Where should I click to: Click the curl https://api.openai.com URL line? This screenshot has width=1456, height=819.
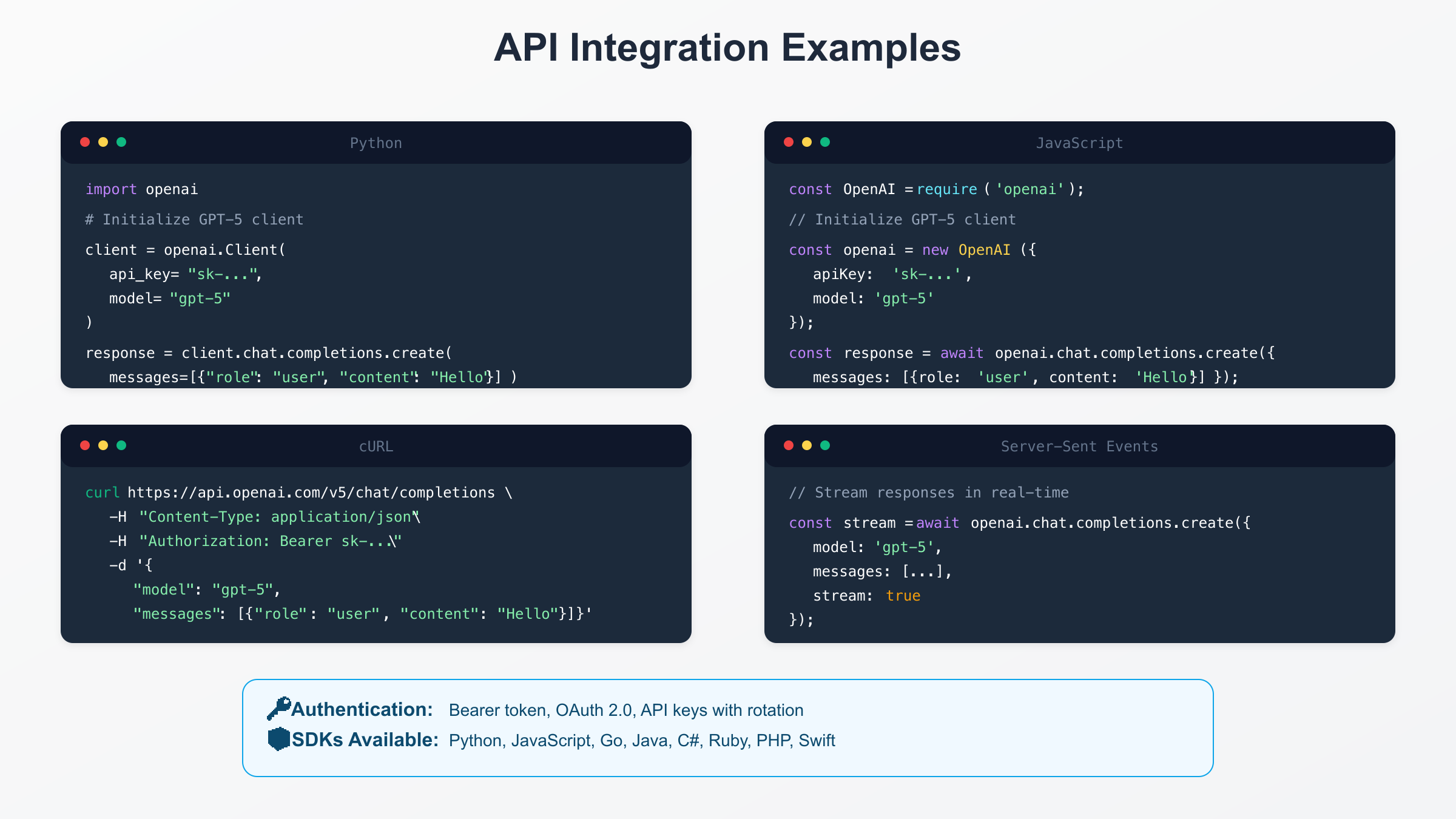299,493
